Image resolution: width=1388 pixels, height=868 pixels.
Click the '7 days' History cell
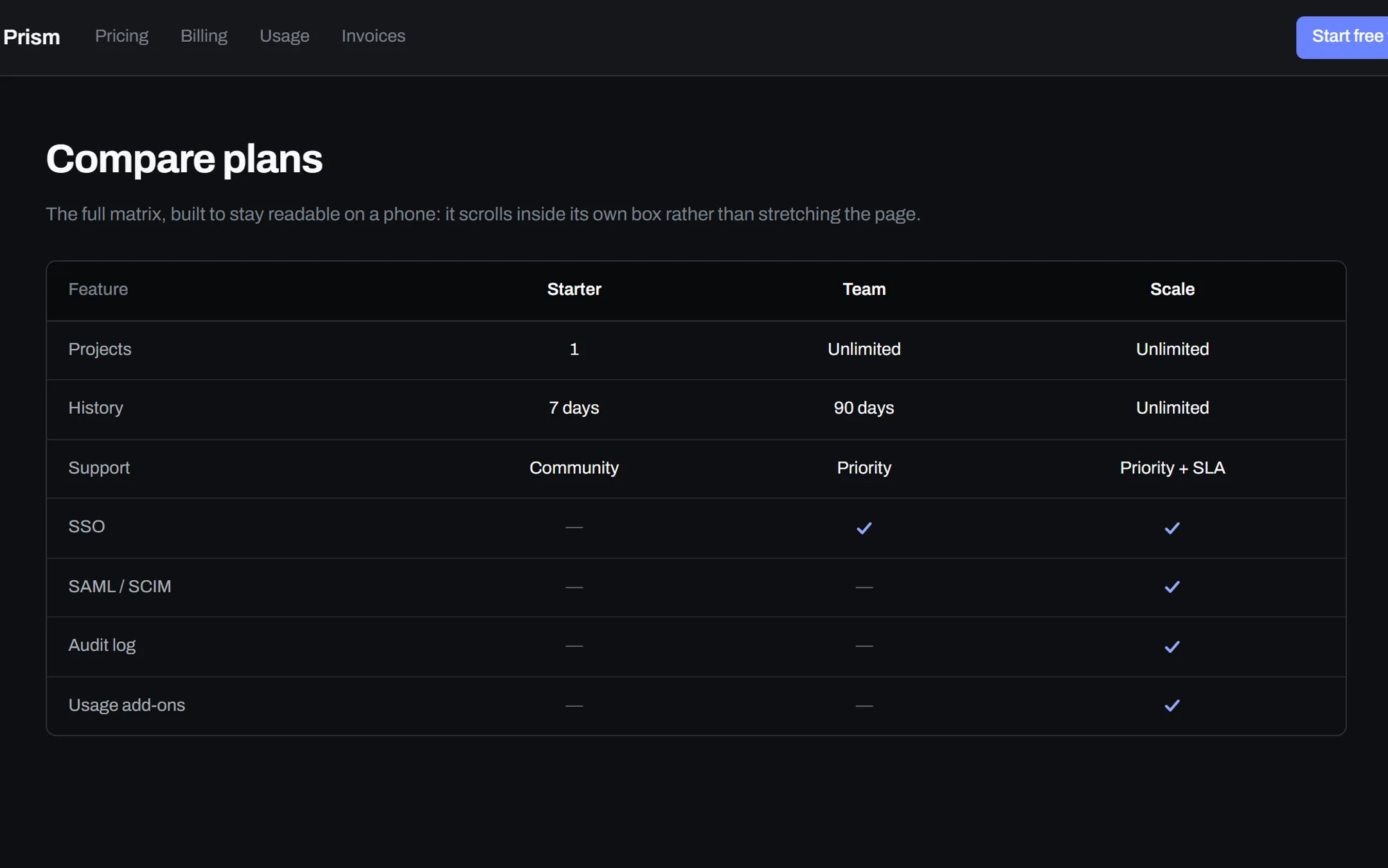(x=574, y=408)
